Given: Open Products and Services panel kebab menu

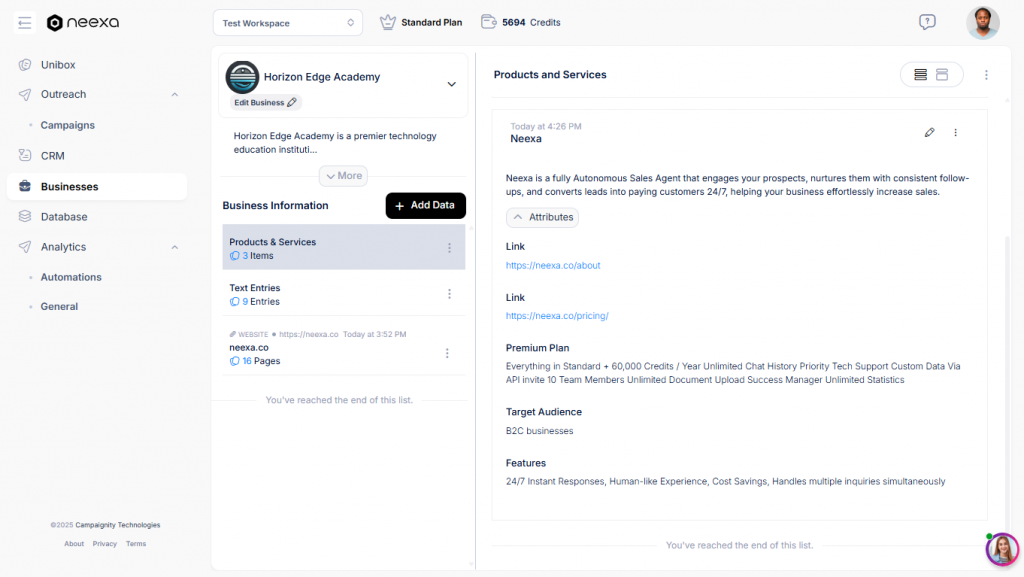Looking at the screenshot, I should point(986,75).
